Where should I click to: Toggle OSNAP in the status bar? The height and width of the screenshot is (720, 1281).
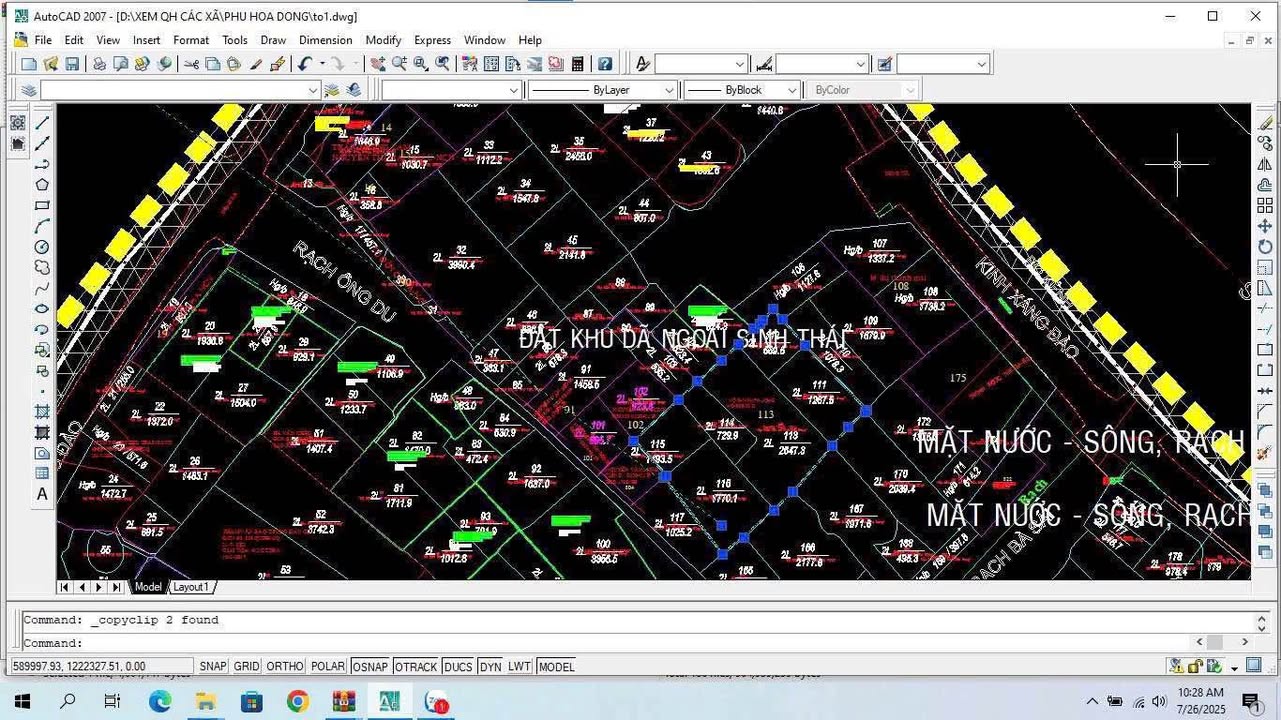coord(369,666)
